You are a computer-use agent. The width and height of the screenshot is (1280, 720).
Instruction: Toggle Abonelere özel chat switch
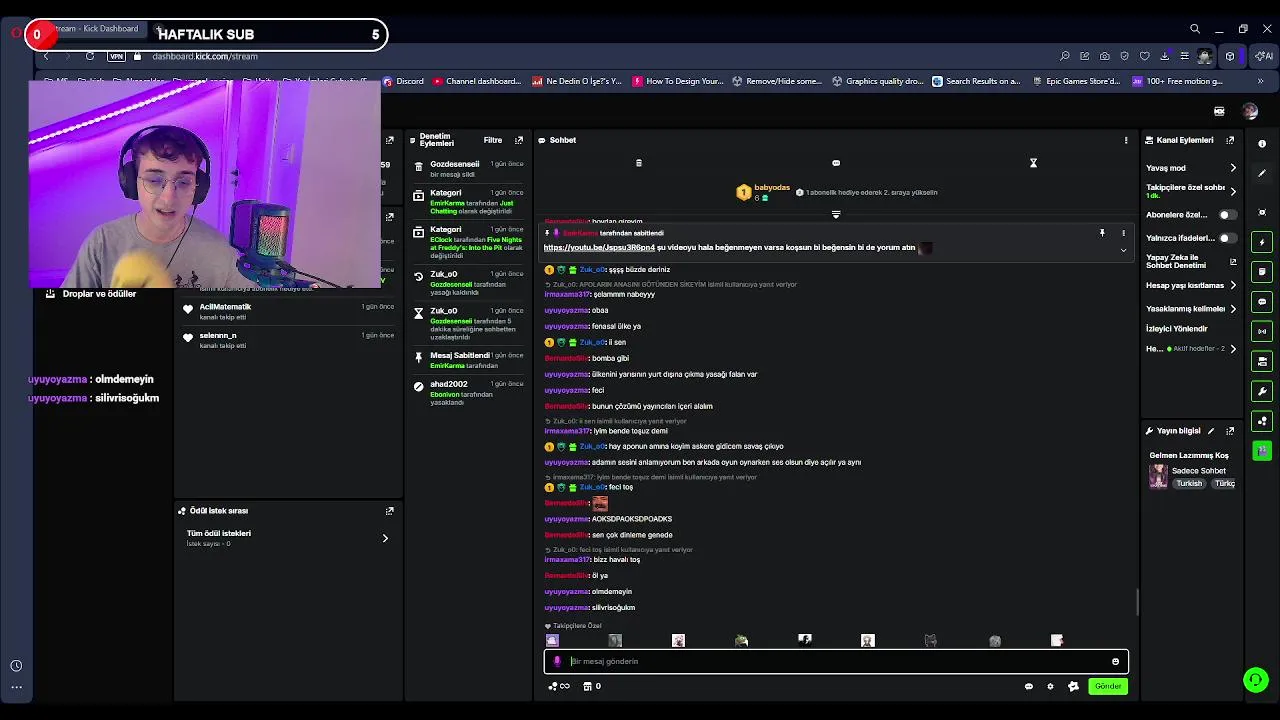1227,215
